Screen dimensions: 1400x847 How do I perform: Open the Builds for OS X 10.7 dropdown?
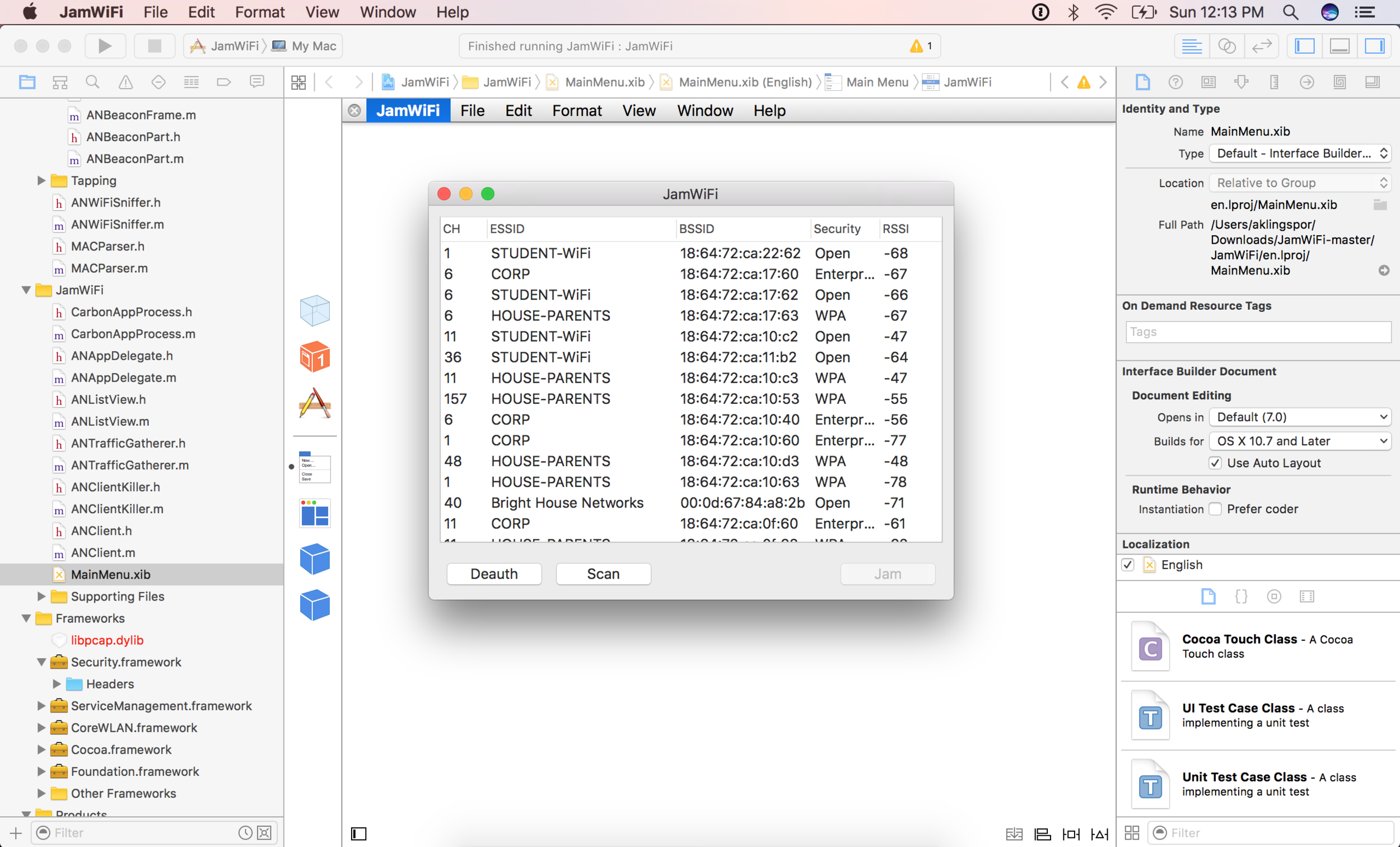pyautogui.click(x=1300, y=441)
